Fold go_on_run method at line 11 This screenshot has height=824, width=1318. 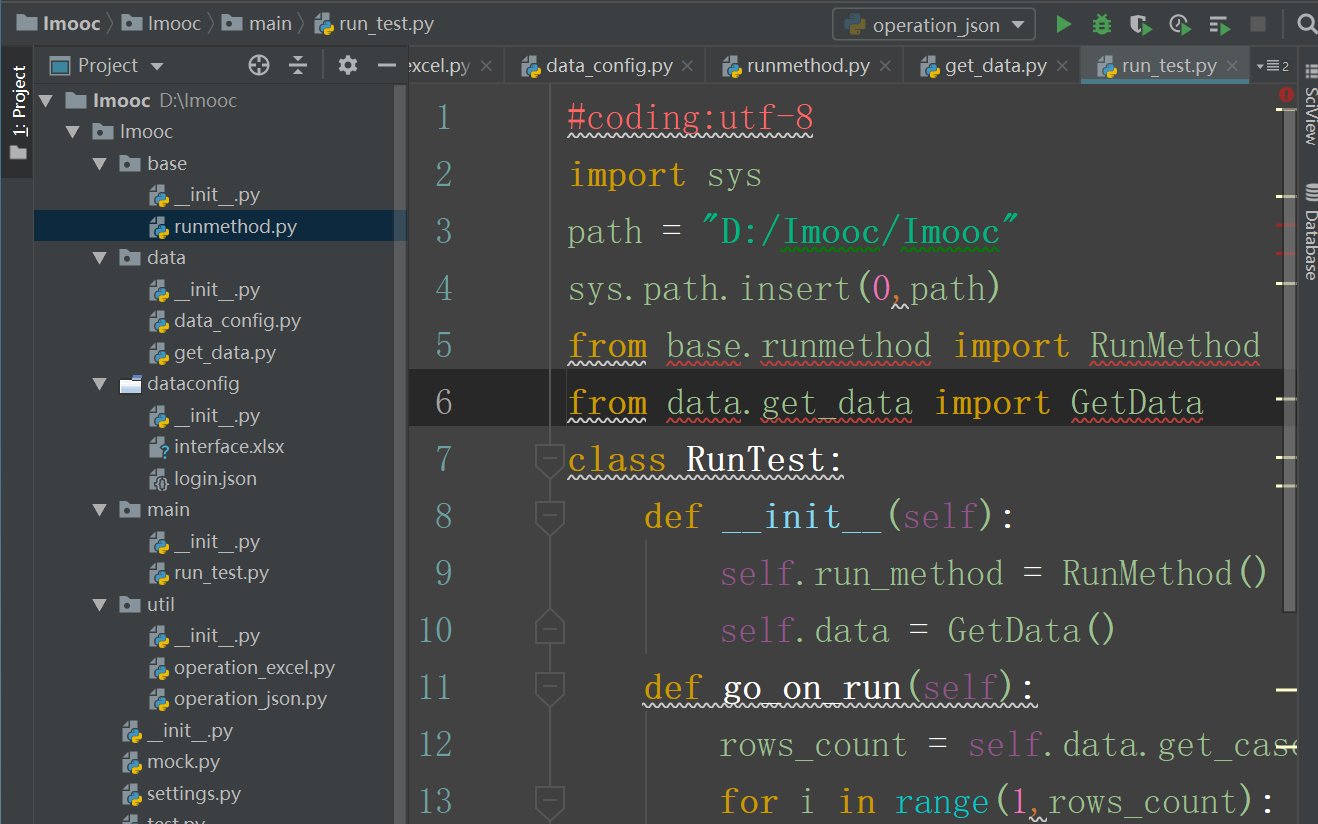[x=549, y=688]
